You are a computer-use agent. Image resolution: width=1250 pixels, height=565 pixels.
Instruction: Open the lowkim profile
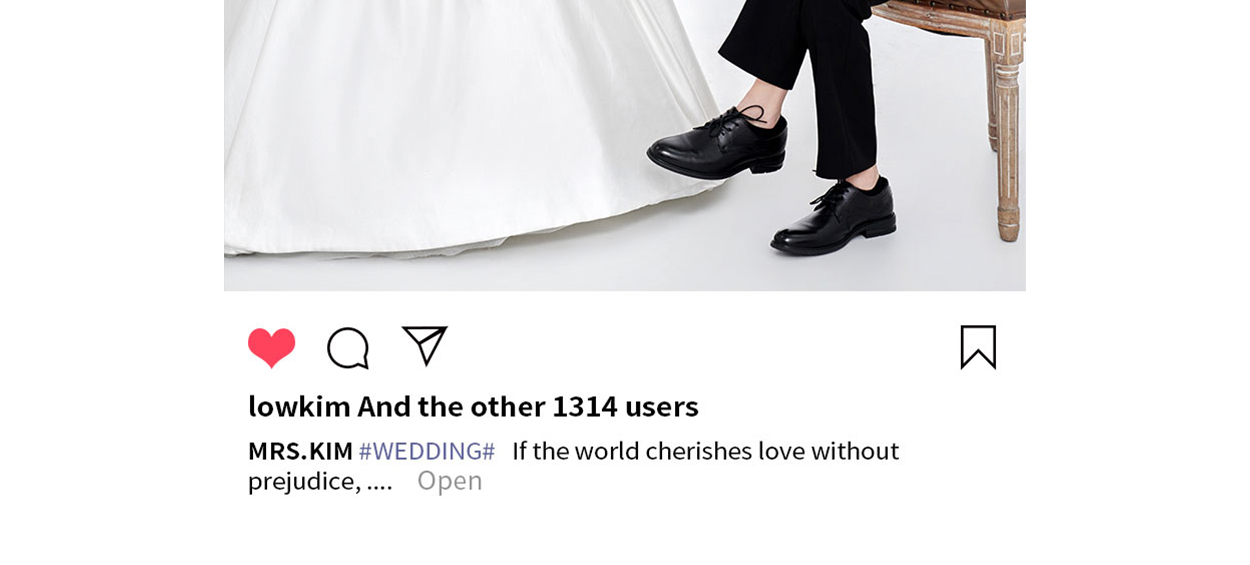[x=299, y=406]
